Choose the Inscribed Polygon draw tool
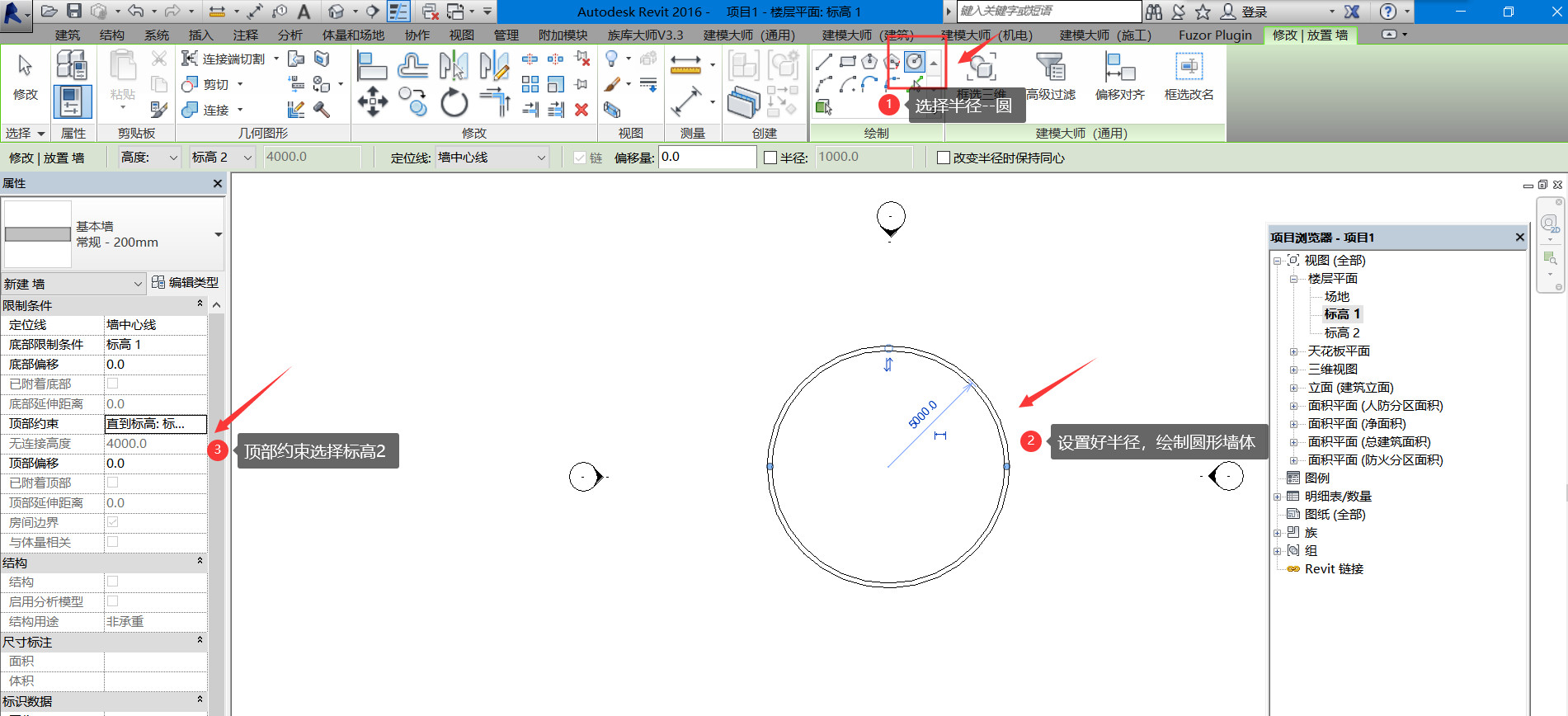Viewport: 1568px width, 716px height. coord(869,62)
